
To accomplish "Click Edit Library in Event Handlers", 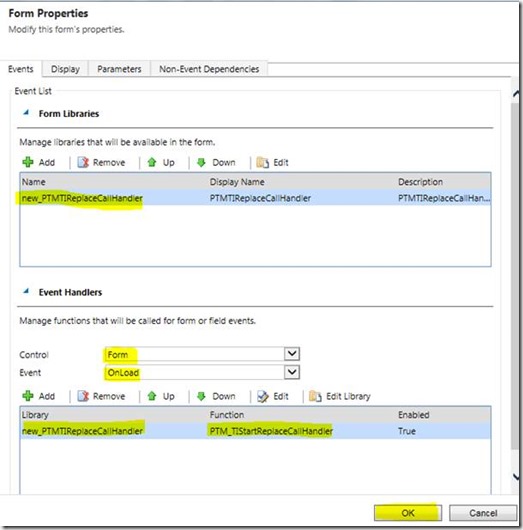I will (x=340, y=396).
